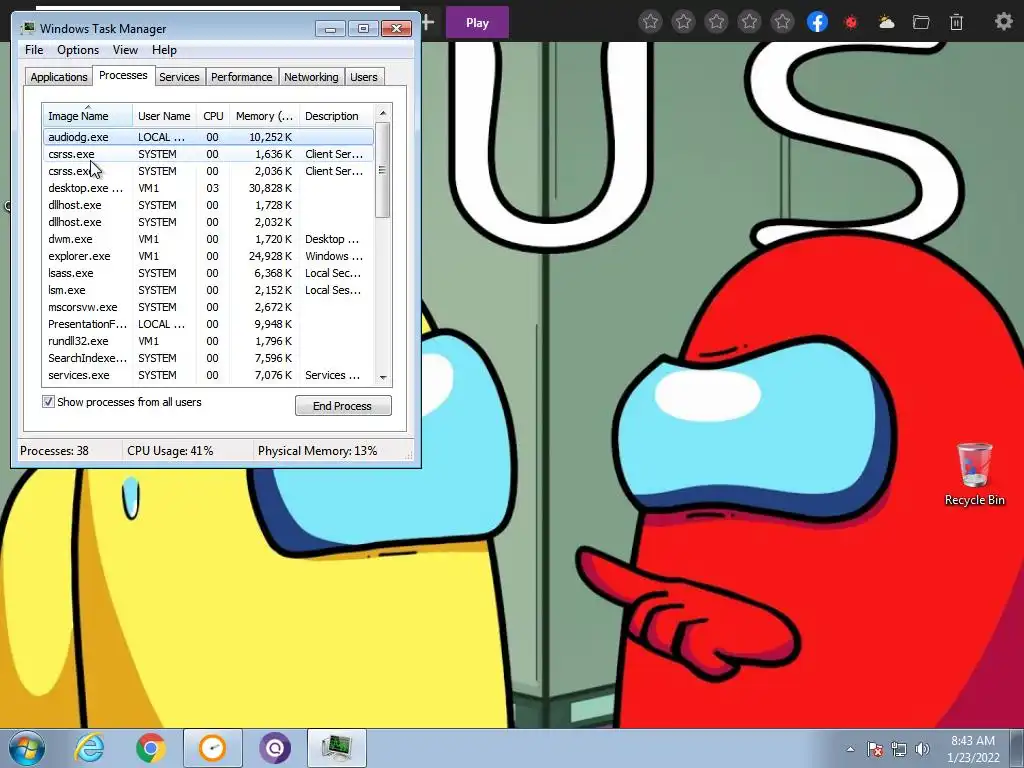
Task: Sort by the Memory column header
Action: (x=264, y=116)
